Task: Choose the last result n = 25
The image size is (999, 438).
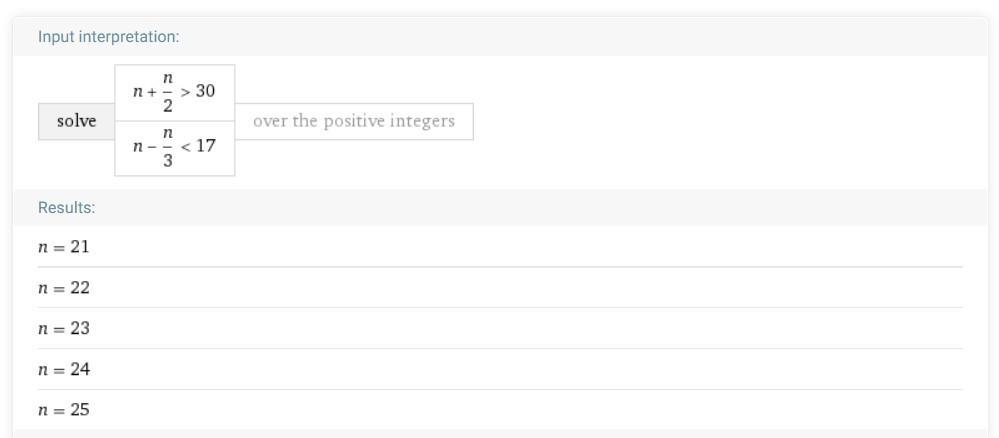Action: [64, 410]
